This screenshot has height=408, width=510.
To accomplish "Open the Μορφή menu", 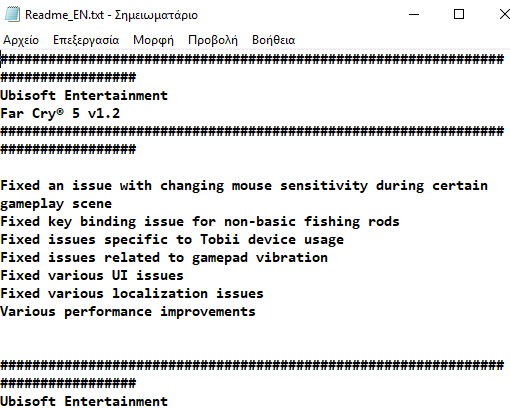I will 153,40.
